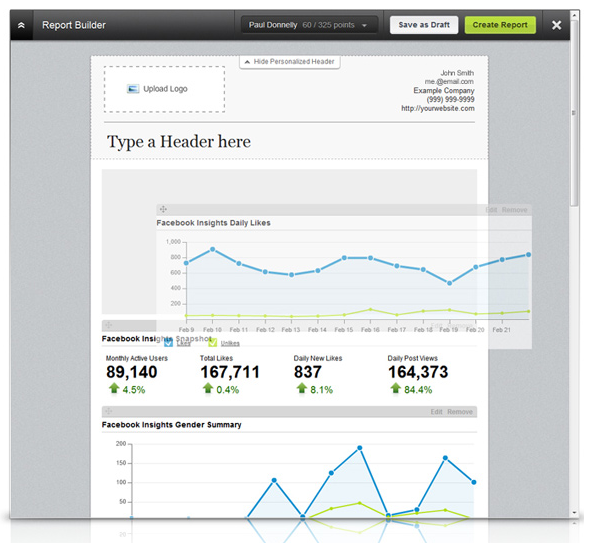
Task: Toggle the Unlikes legend checkbox
Action: [x=212, y=343]
